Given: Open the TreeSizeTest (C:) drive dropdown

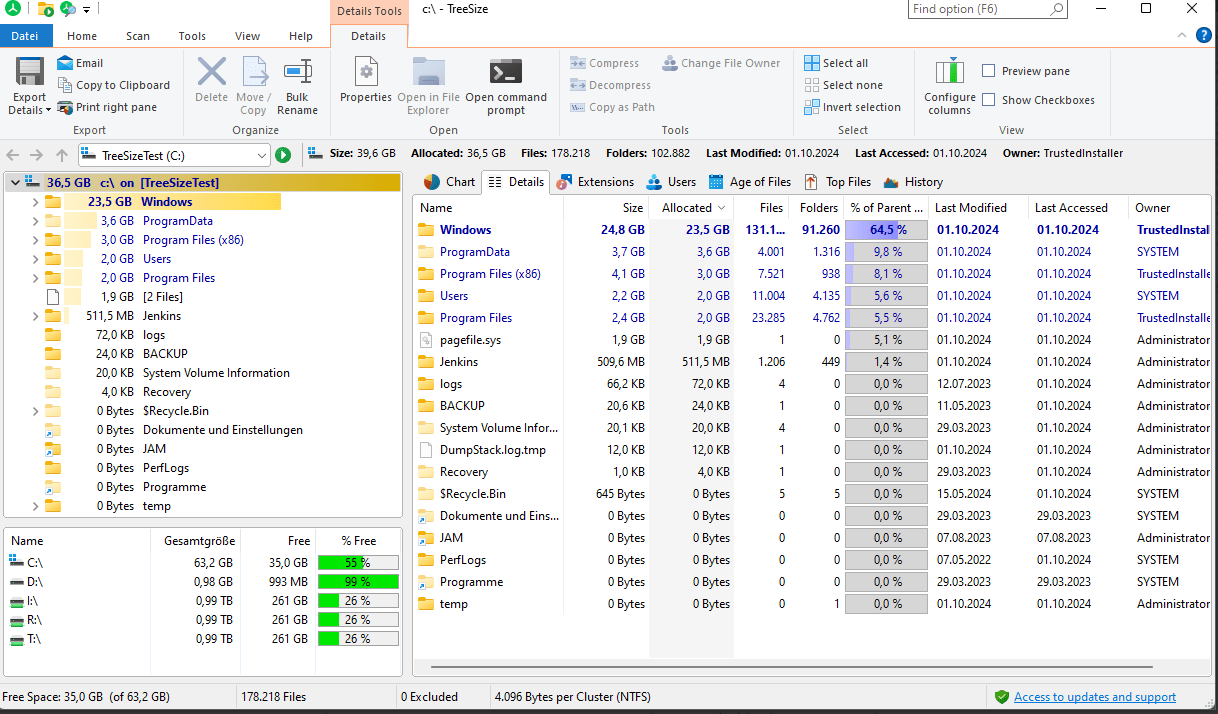Looking at the screenshot, I should [262, 155].
